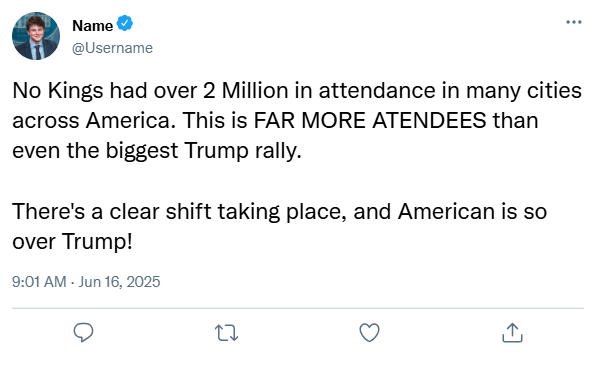The width and height of the screenshot is (596, 369).
Task: Click the reply speech bubble icon
Action: click(x=83, y=333)
